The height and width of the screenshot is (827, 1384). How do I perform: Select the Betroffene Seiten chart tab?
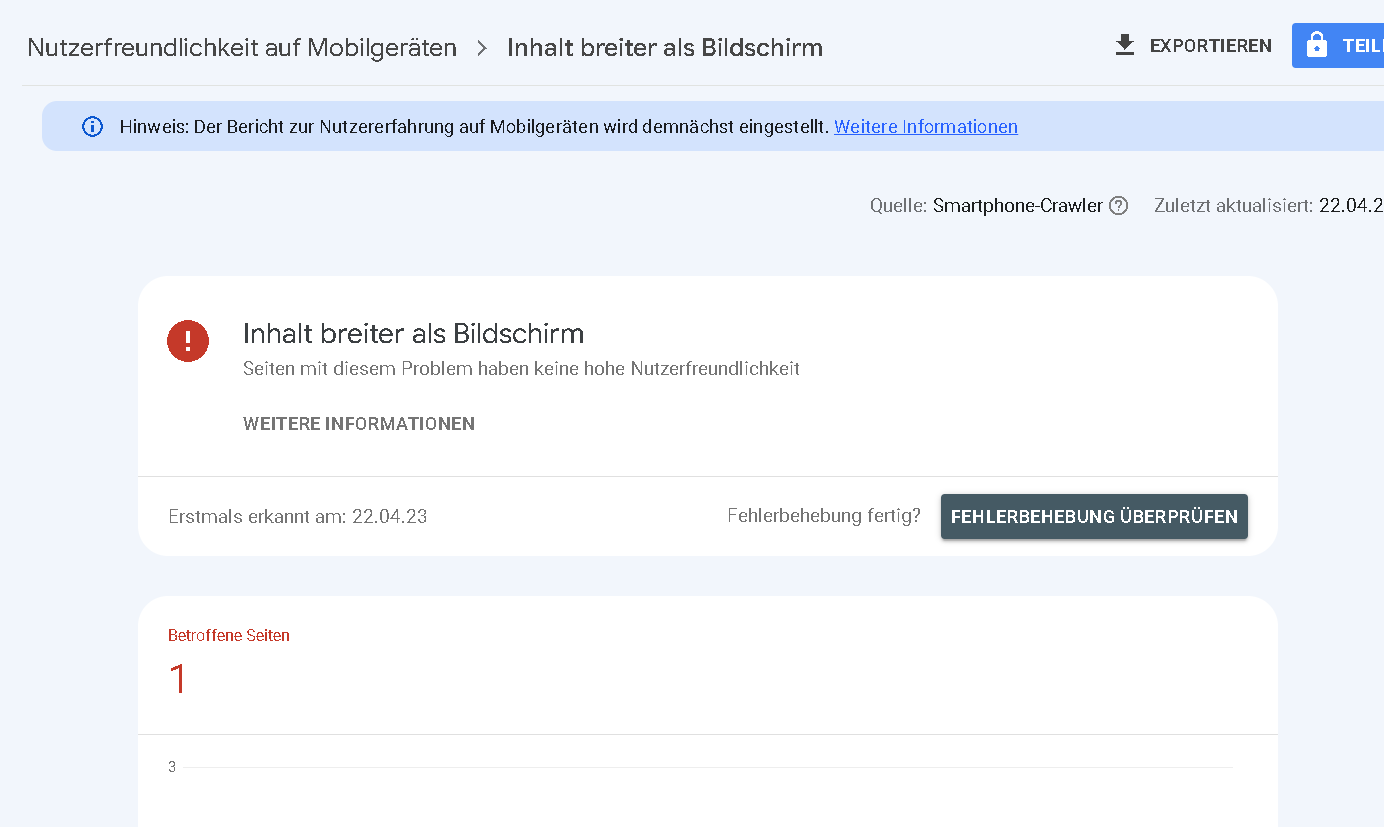click(229, 635)
